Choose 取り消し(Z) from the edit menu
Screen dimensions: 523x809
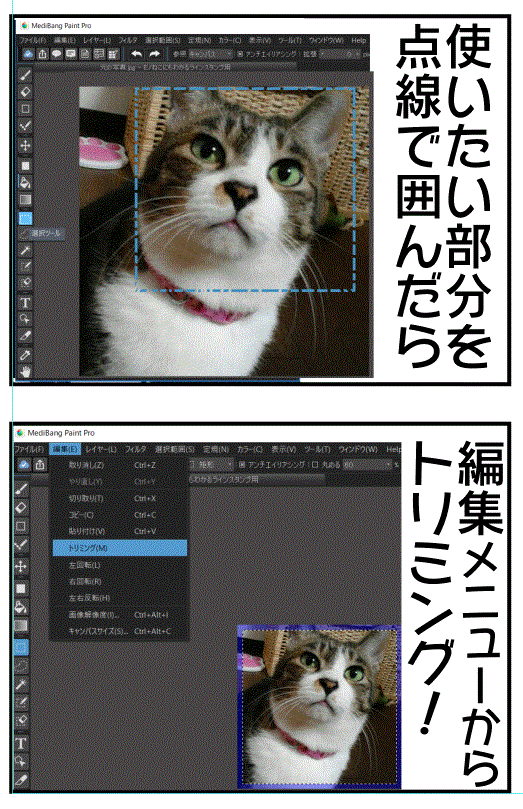(x=120, y=465)
